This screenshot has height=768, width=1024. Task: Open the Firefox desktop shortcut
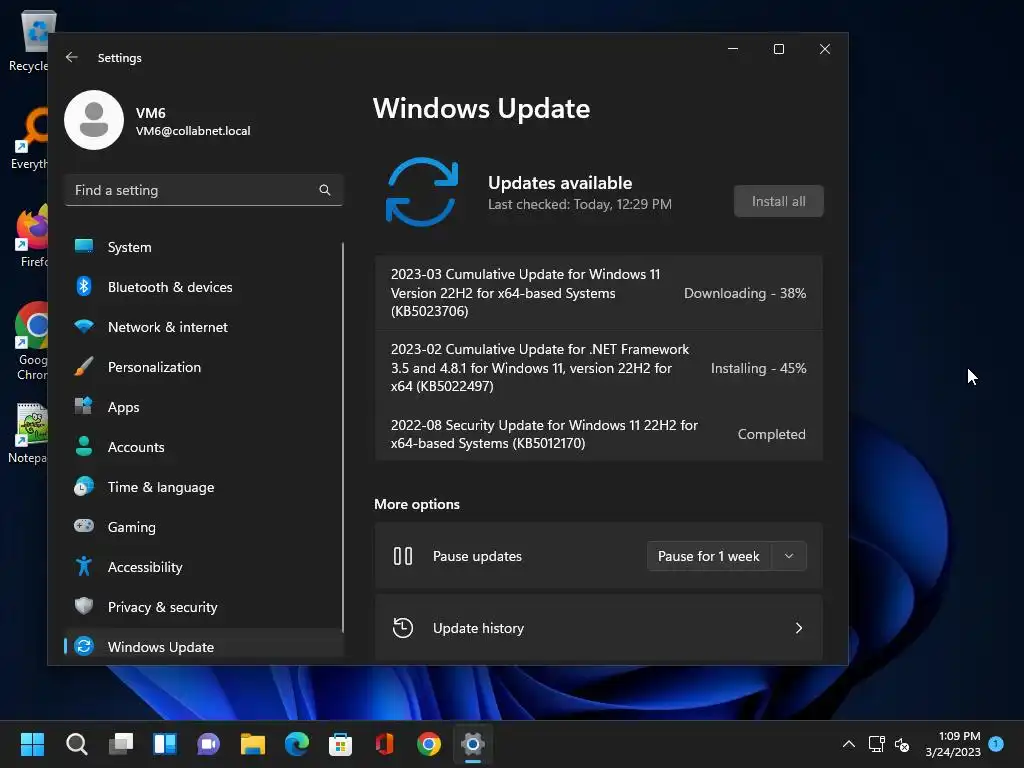pos(31,236)
